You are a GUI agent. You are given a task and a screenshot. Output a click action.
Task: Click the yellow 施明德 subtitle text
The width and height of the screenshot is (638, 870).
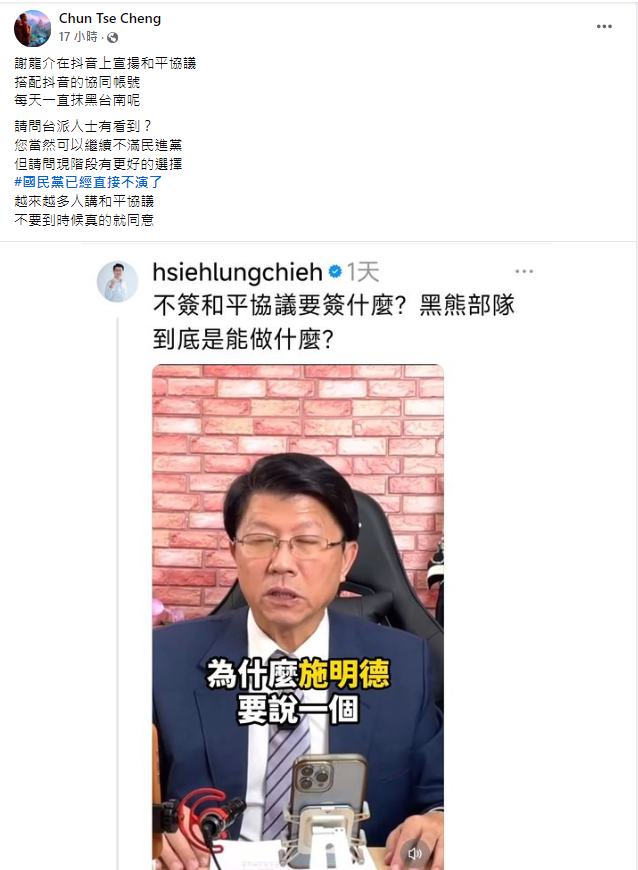[344, 674]
